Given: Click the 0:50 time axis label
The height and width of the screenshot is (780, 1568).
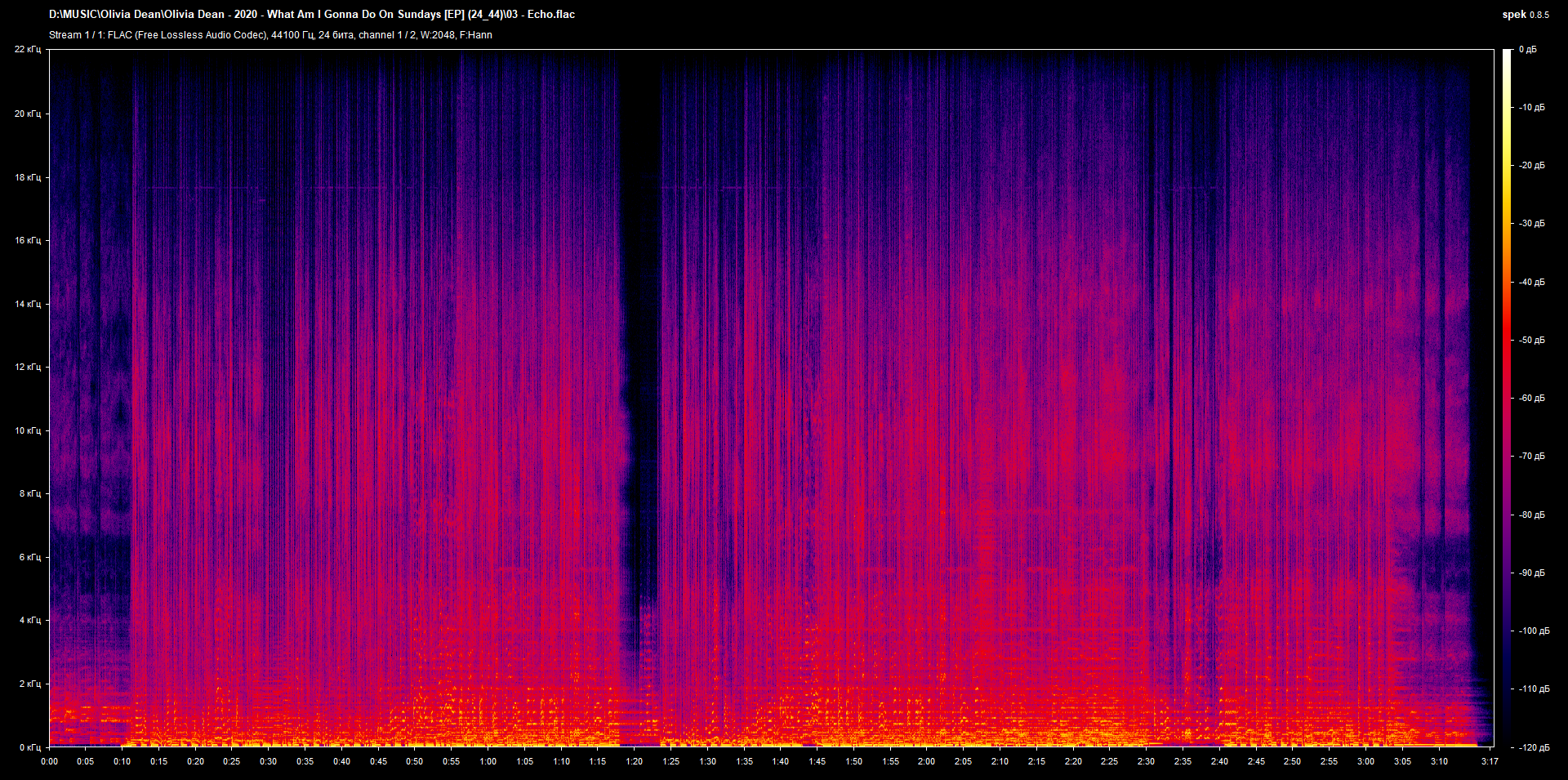Looking at the screenshot, I should (415, 762).
